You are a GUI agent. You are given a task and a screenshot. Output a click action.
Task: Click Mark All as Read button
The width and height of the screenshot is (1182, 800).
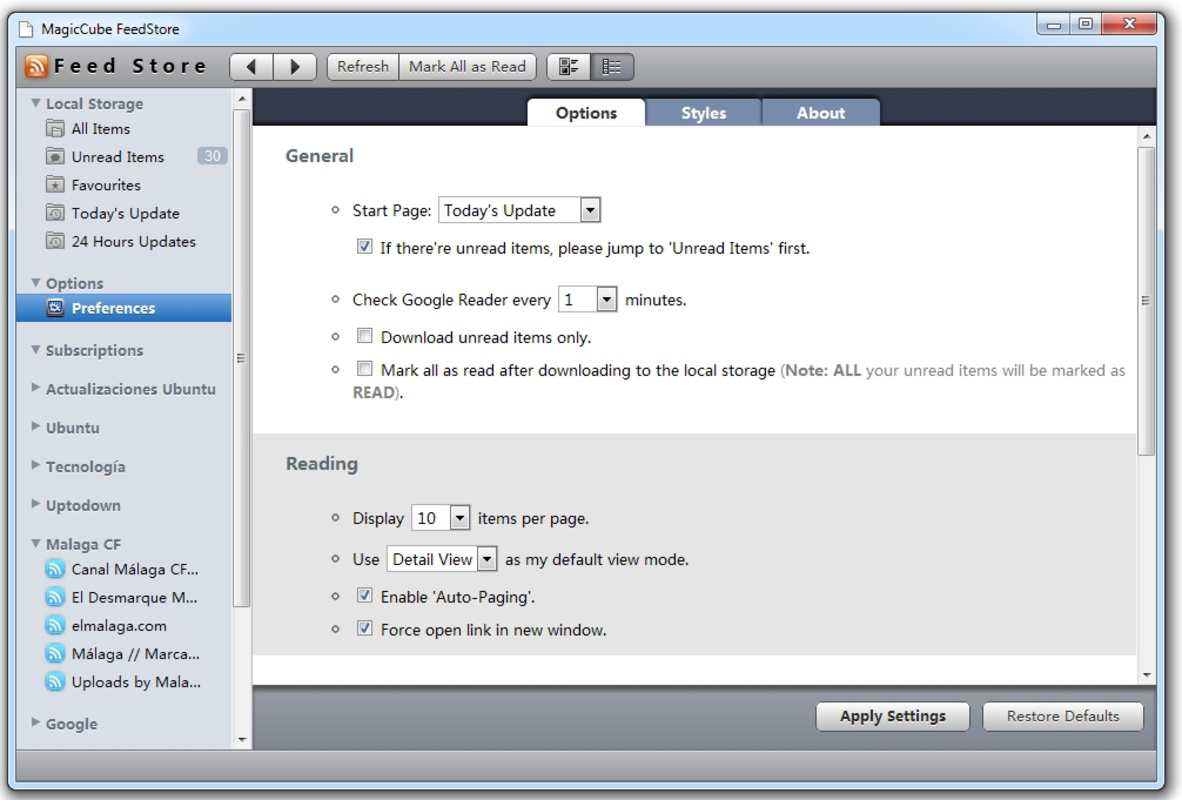tap(467, 66)
